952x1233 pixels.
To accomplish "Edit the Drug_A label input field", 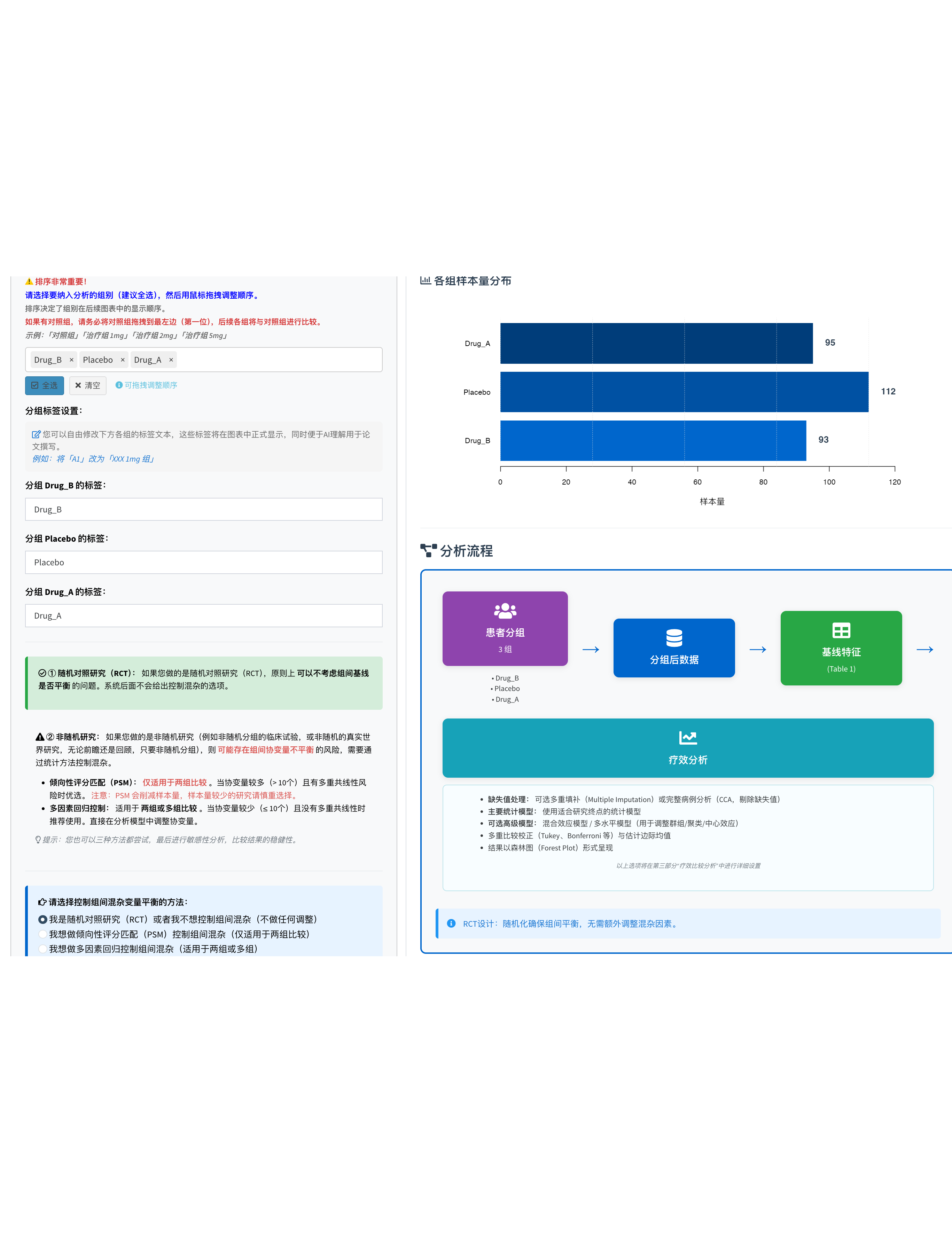I will coord(204,616).
